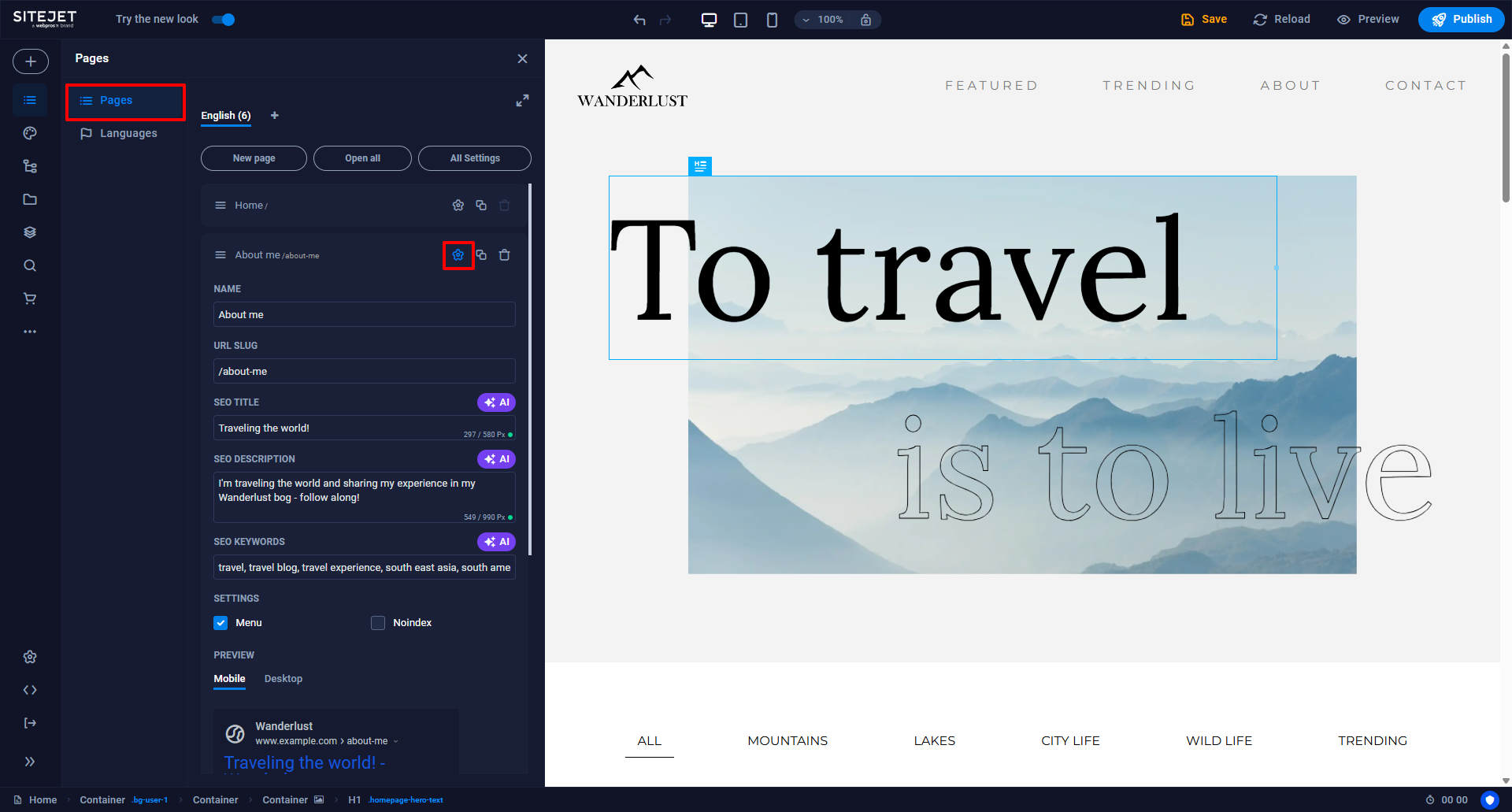
Task: Toggle the Try the new look switch
Action: click(x=224, y=20)
